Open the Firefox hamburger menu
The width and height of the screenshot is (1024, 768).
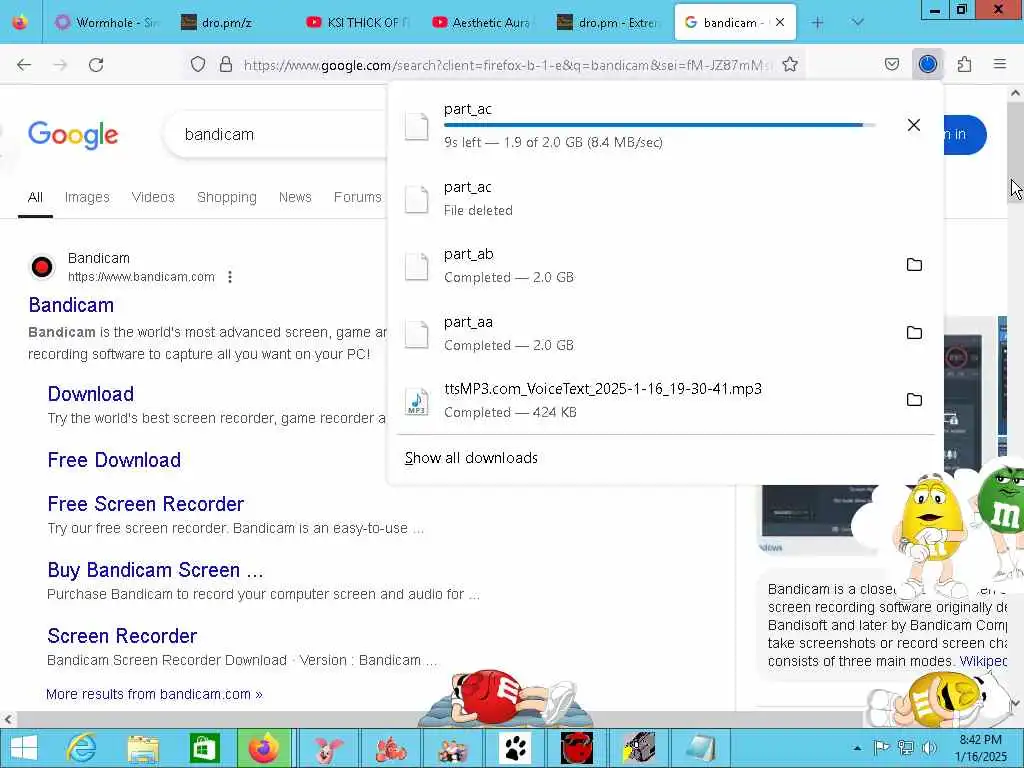click(1000, 65)
